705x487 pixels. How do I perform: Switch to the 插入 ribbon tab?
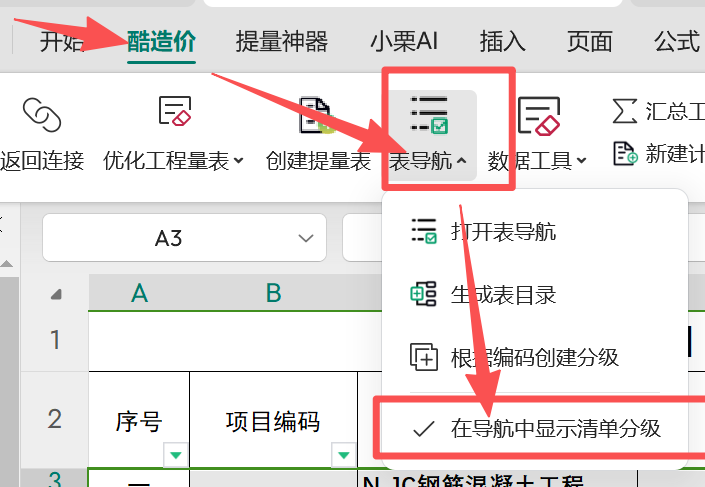502,41
